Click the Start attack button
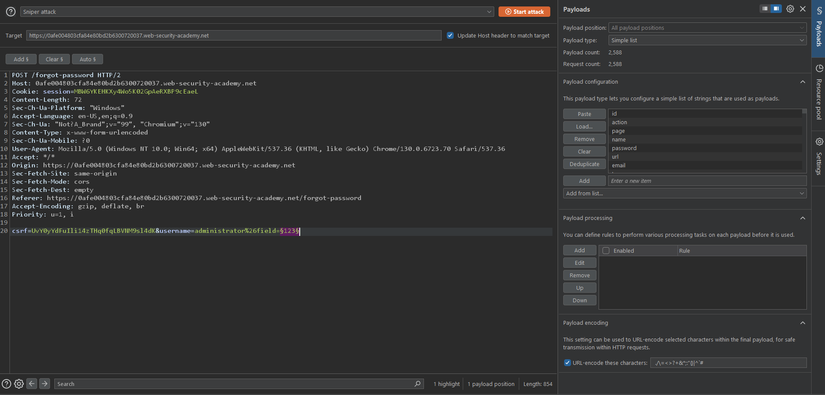This screenshot has height=395, width=825. pos(524,12)
